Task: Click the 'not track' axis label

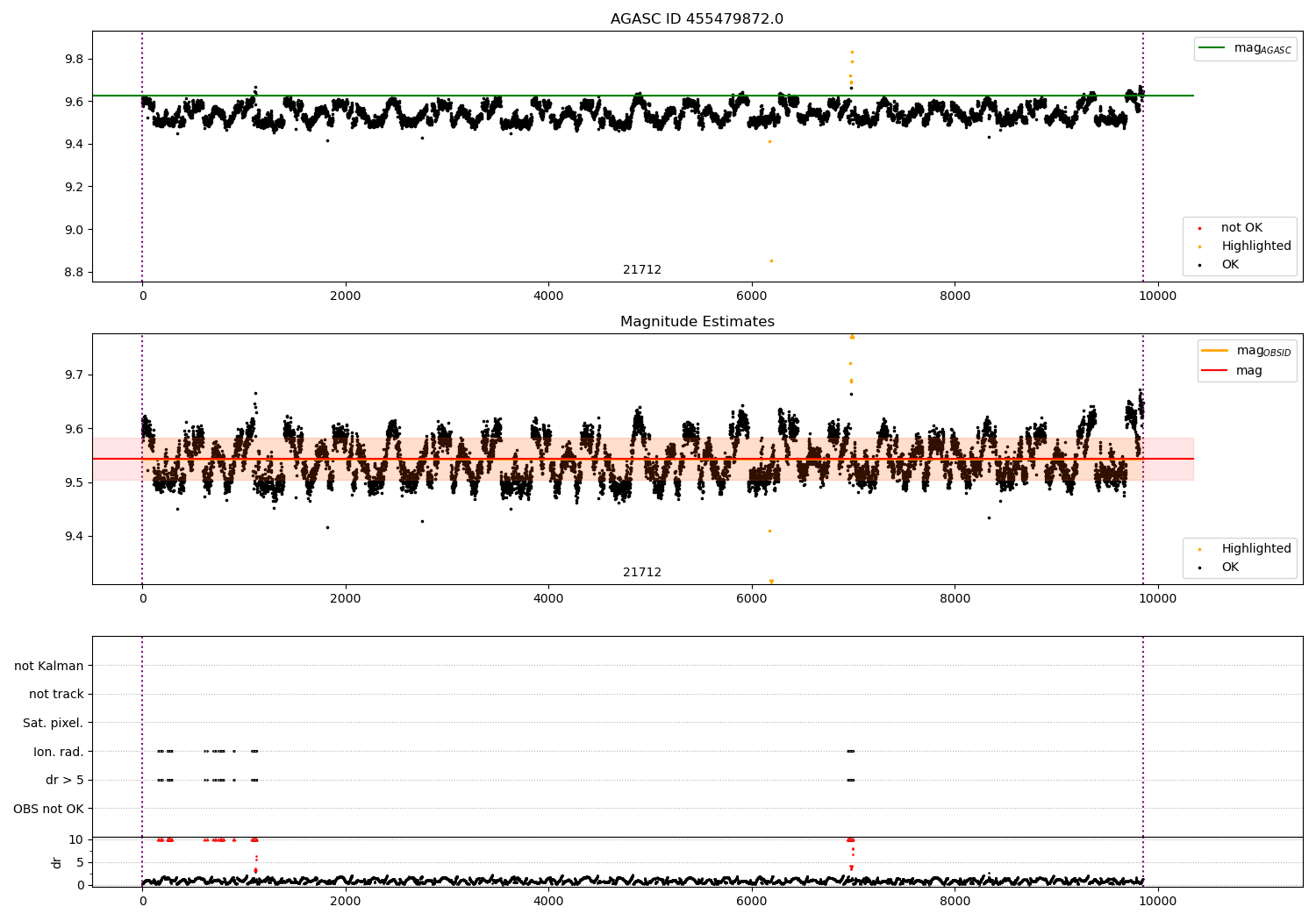Action: [x=56, y=695]
